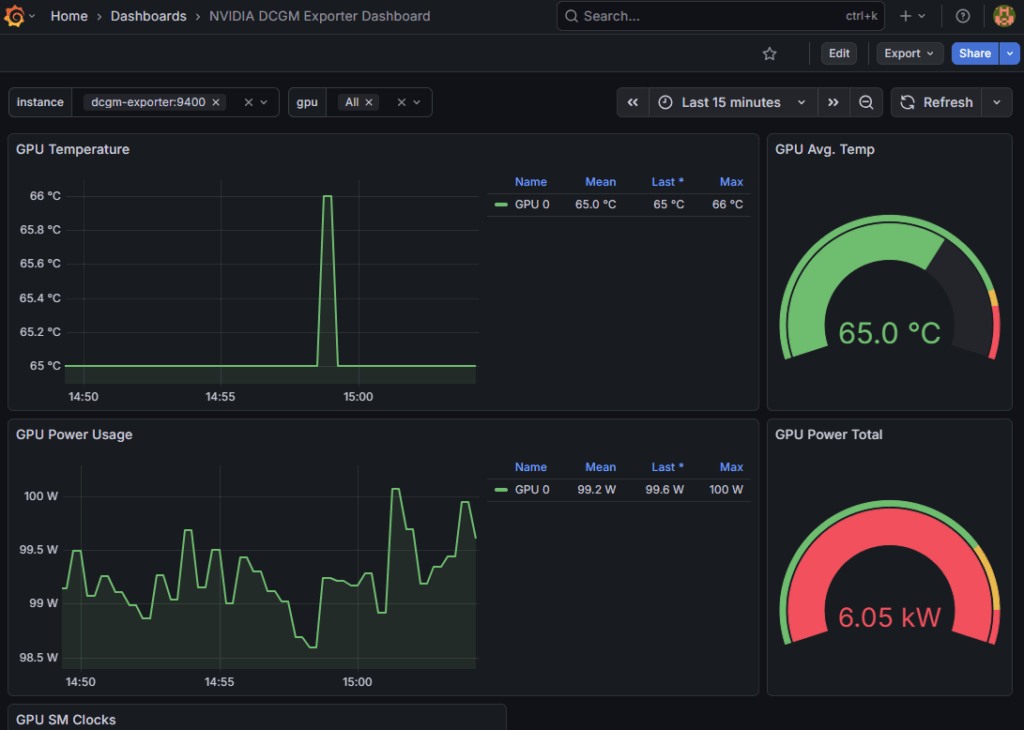Image resolution: width=1024 pixels, height=730 pixels.
Task: Click the Grafana logo icon
Action: (x=15, y=16)
